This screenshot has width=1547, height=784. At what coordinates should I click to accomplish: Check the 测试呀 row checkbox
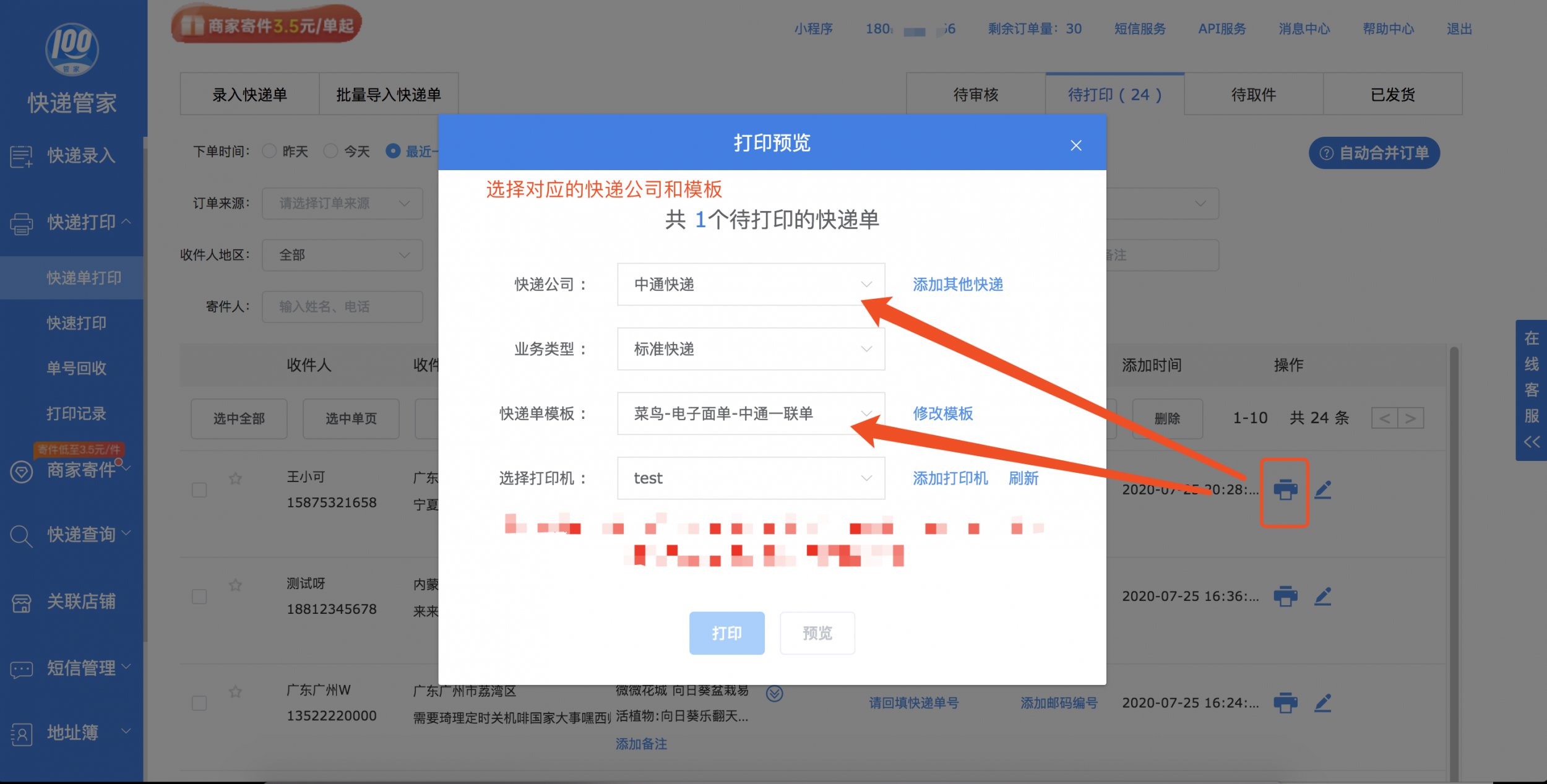[199, 597]
